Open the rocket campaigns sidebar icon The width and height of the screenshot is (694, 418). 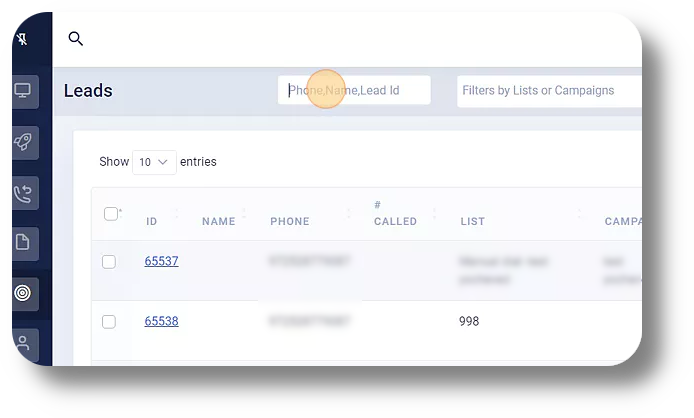[x=23, y=143]
